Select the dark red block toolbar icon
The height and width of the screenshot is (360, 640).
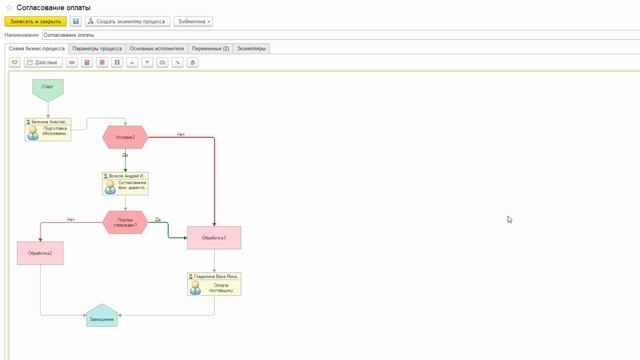(87, 62)
